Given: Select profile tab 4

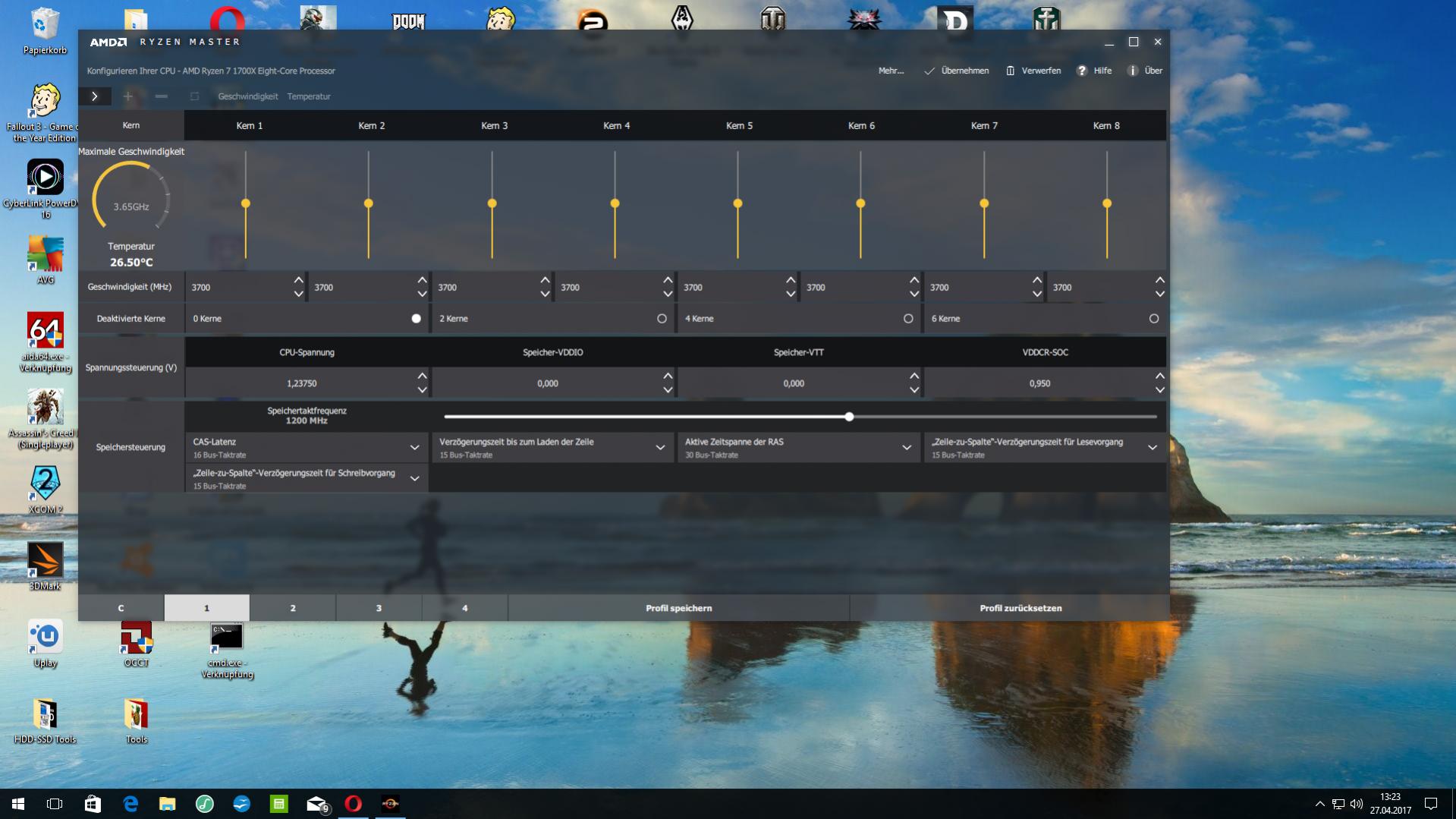Looking at the screenshot, I should click(465, 608).
